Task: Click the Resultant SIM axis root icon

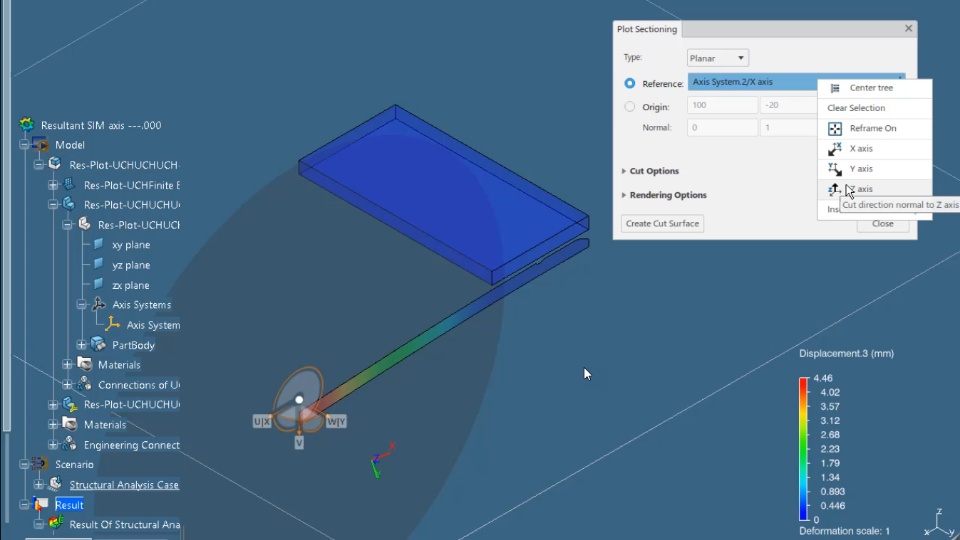Action: coord(27,124)
